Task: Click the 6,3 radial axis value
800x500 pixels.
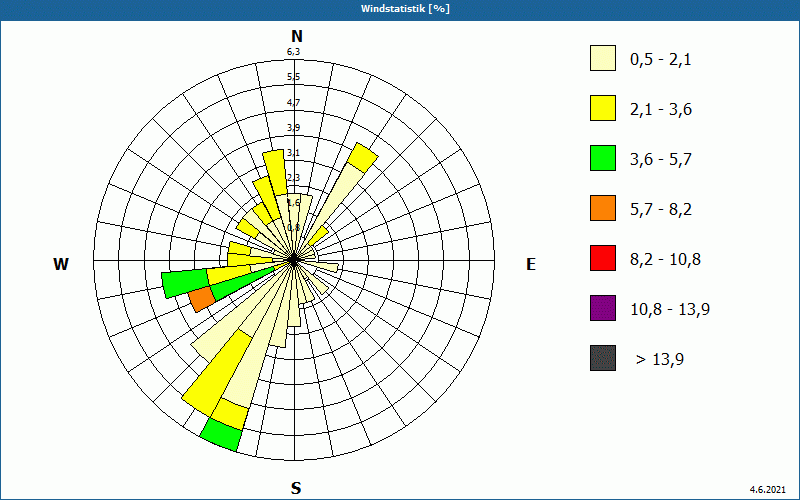Action: click(293, 52)
